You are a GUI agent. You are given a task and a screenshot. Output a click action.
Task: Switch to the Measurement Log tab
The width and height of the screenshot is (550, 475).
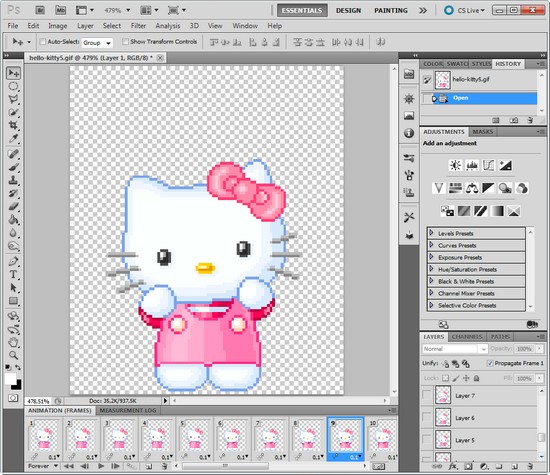point(128,410)
